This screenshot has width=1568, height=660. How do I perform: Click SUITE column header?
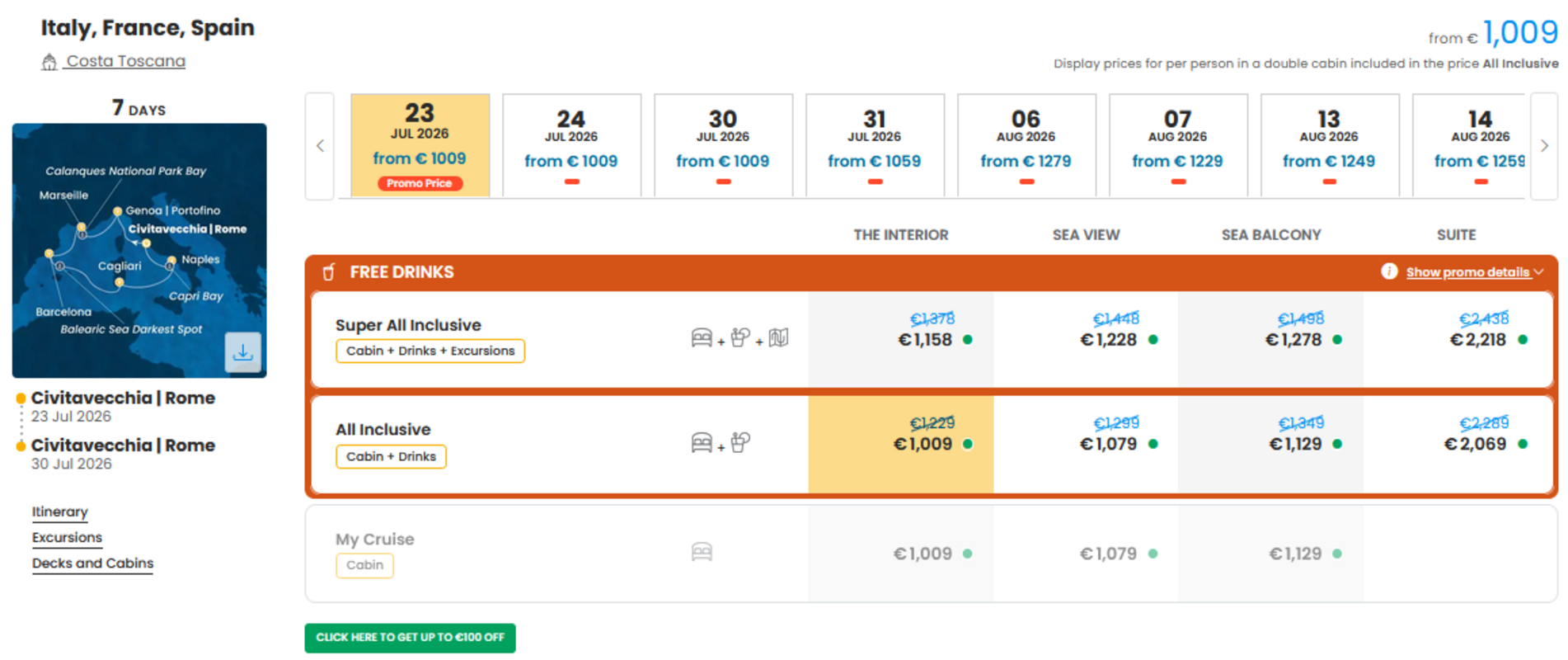pos(1457,235)
